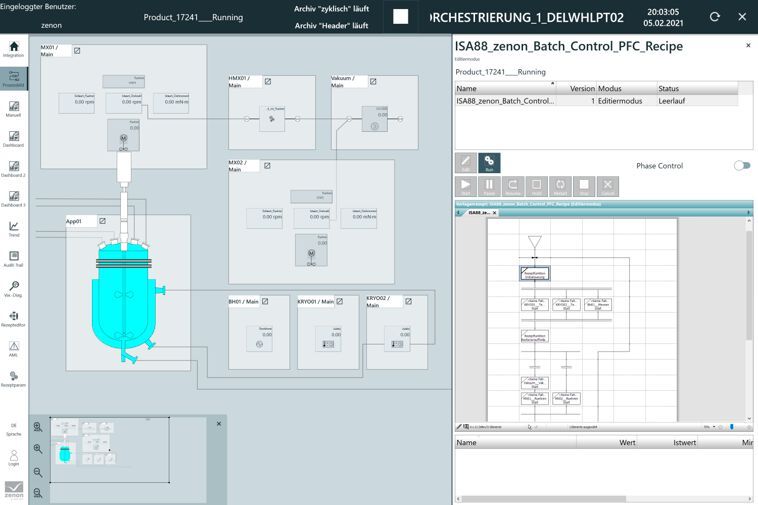This screenshot has width=758, height=505.
Task: Click the parameter table Name column header
Action: coord(515,443)
